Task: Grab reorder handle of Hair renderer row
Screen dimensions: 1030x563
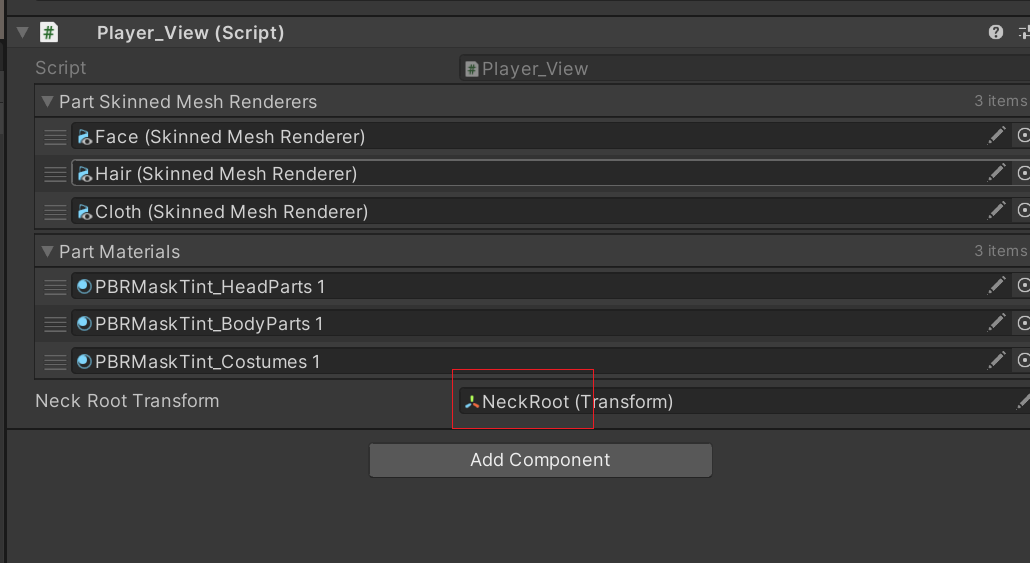Action: point(55,174)
